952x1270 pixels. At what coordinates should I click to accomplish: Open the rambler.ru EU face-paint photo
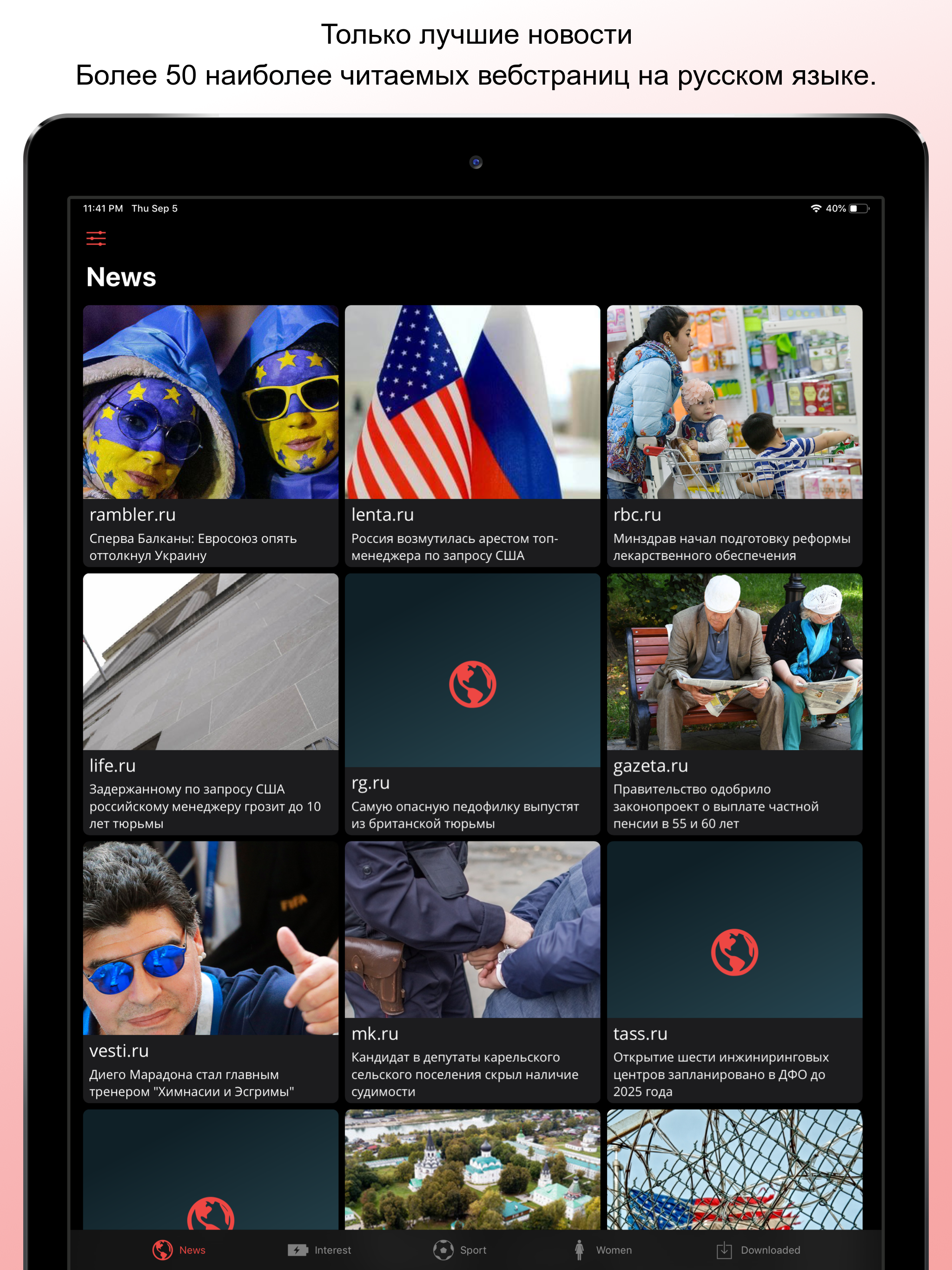211,402
